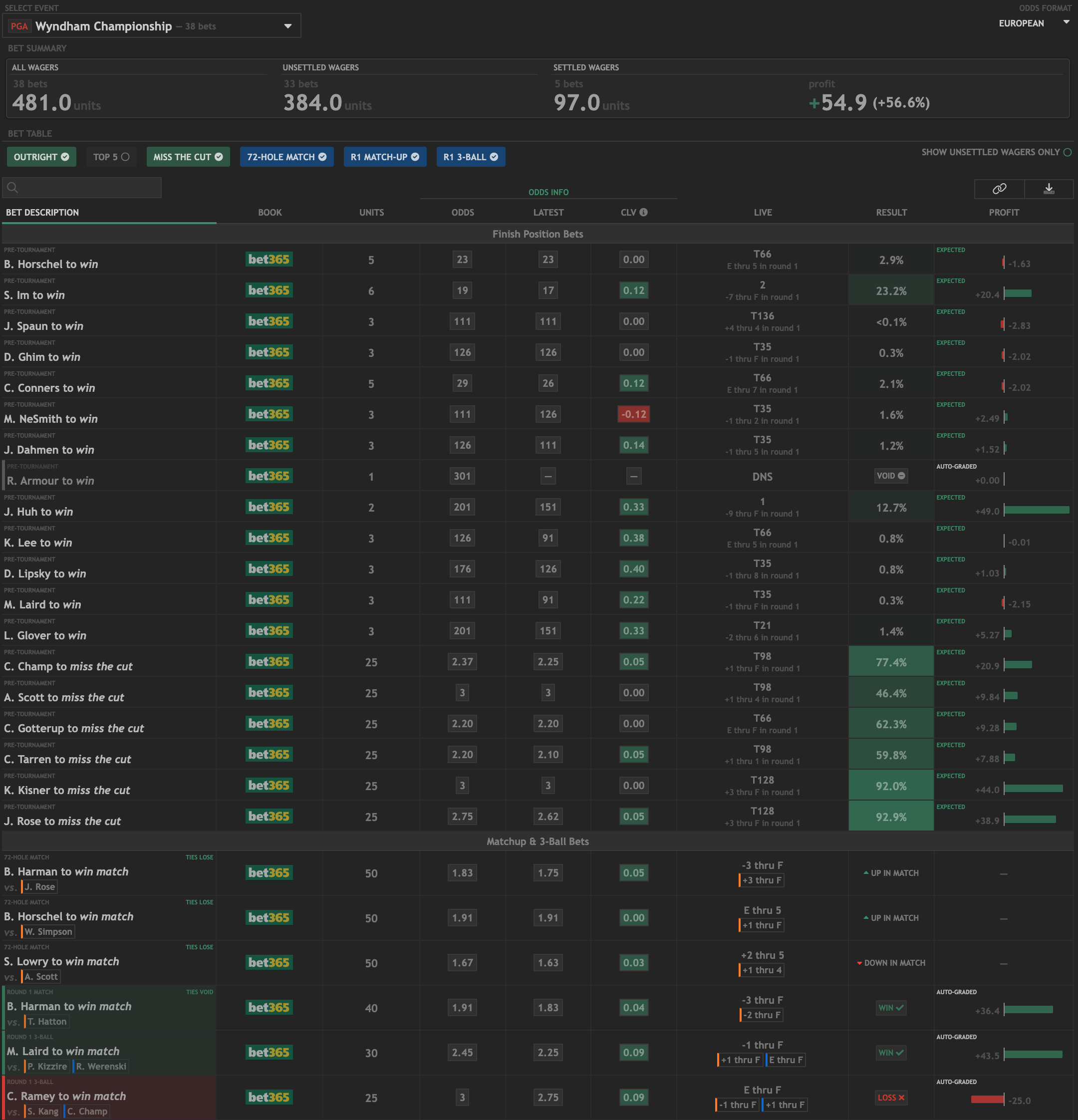Toggle show unsettled wagers only
Screen dimensions: 1078x1120
tap(1067, 152)
